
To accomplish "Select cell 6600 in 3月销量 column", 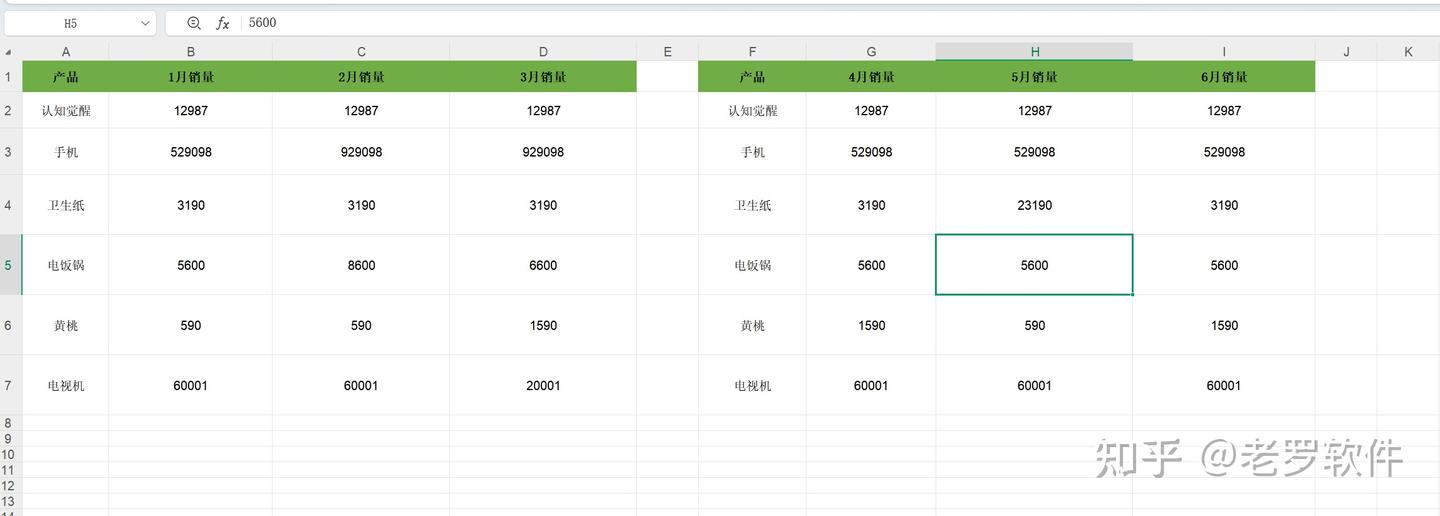I will [543, 265].
